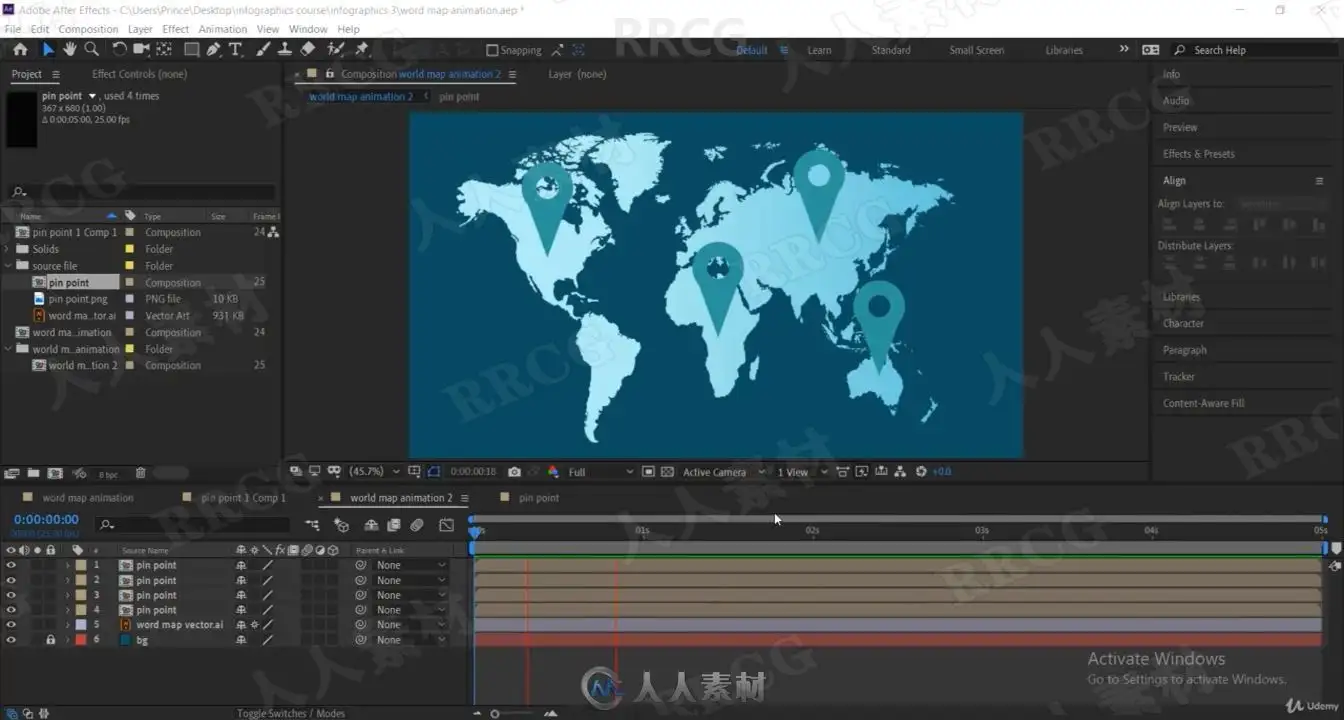Open the magnification 45.7% dropdown
Image resolution: width=1344 pixels, height=720 pixels.
point(374,472)
